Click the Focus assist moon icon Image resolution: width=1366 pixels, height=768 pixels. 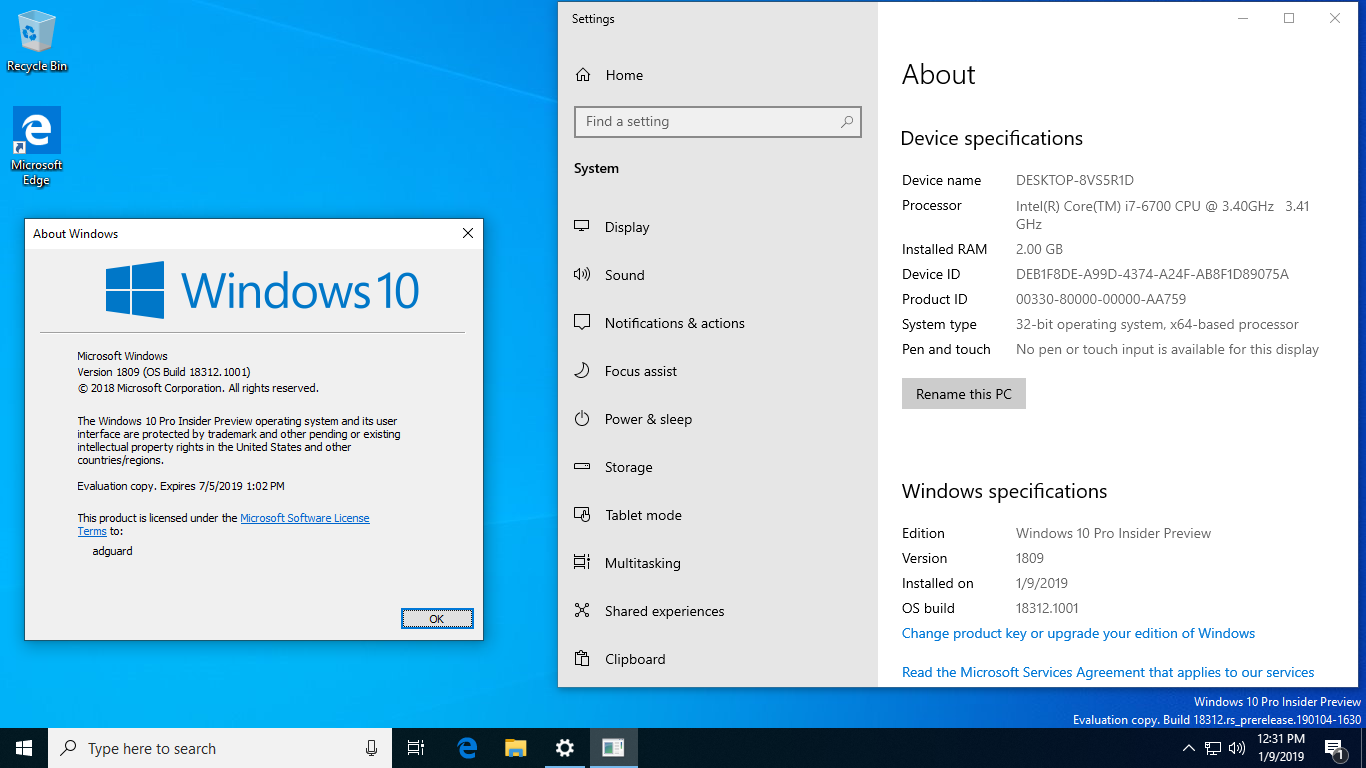point(582,371)
